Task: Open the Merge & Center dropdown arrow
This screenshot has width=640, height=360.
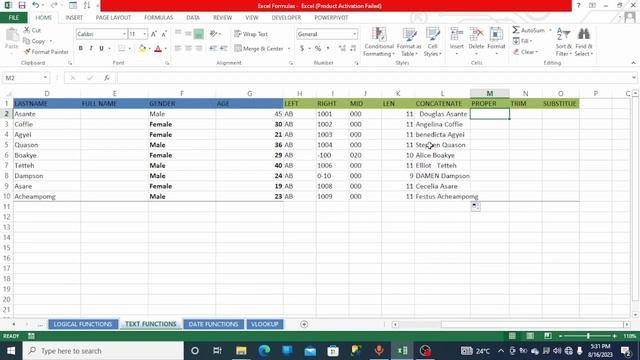Action: point(289,49)
